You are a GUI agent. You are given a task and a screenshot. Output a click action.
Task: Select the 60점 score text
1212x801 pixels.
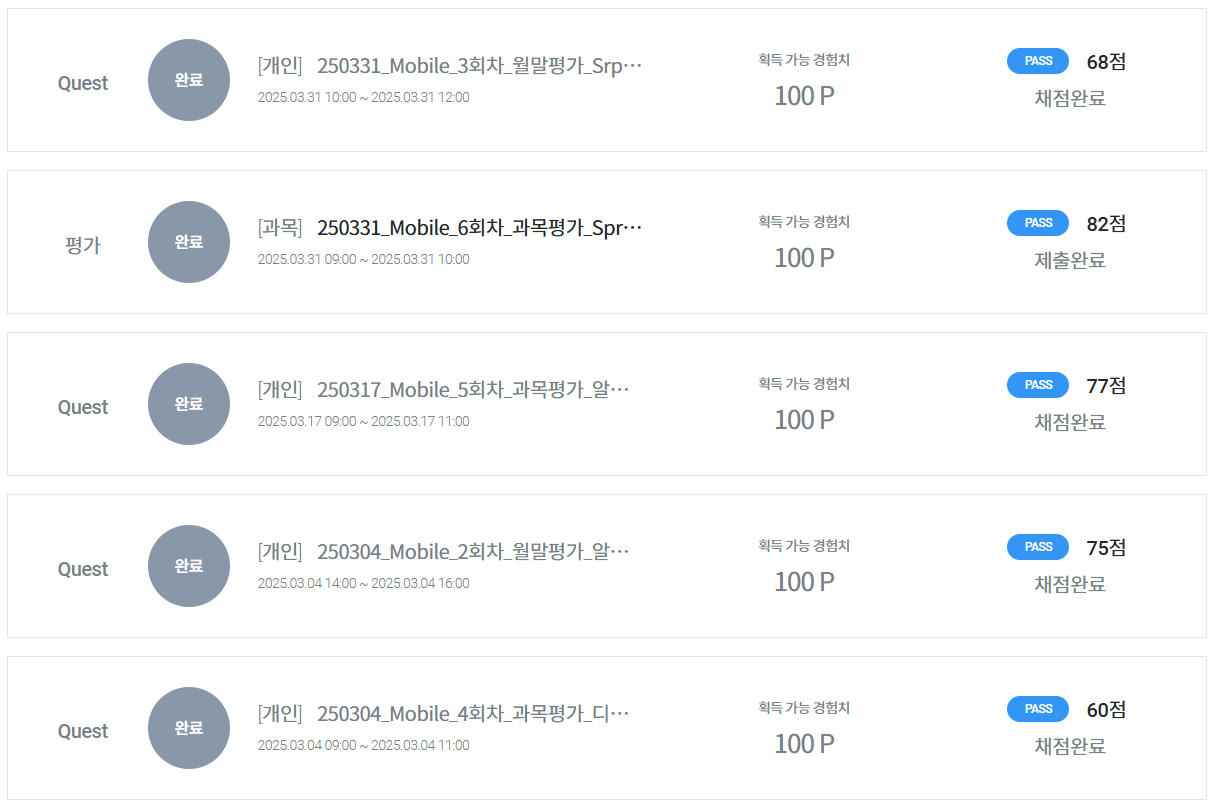[x=1106, y=710]
